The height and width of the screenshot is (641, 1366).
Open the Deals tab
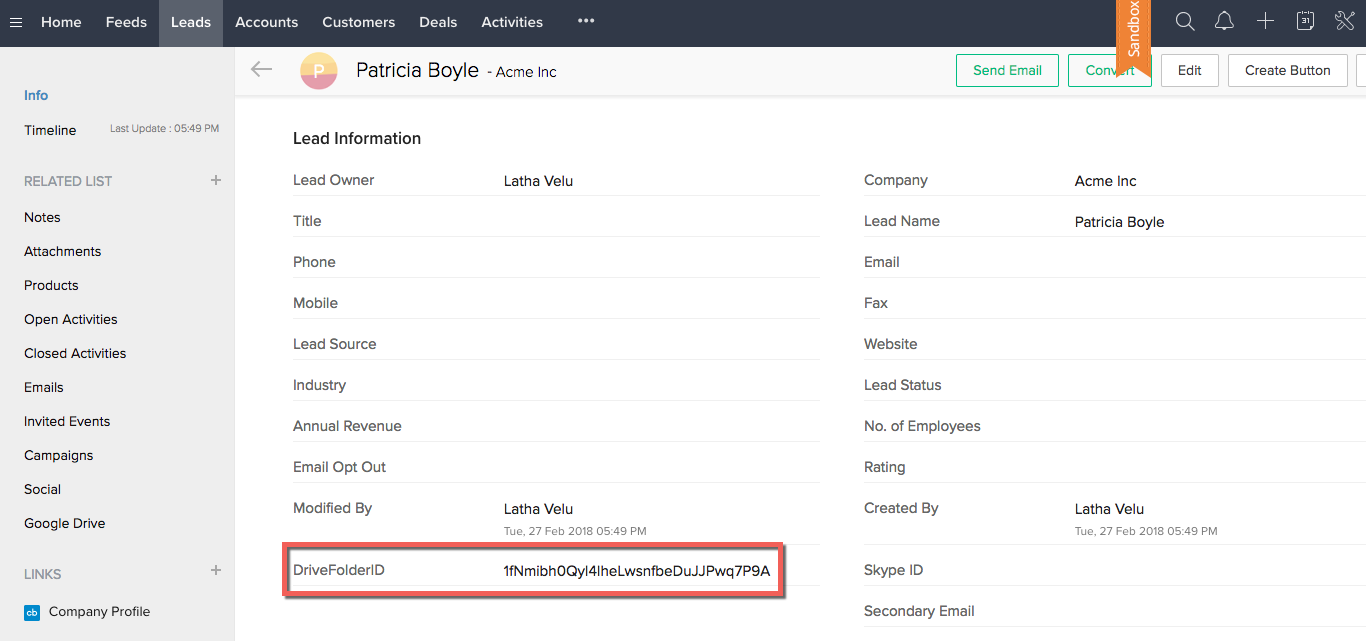click(x=438, y=22)
